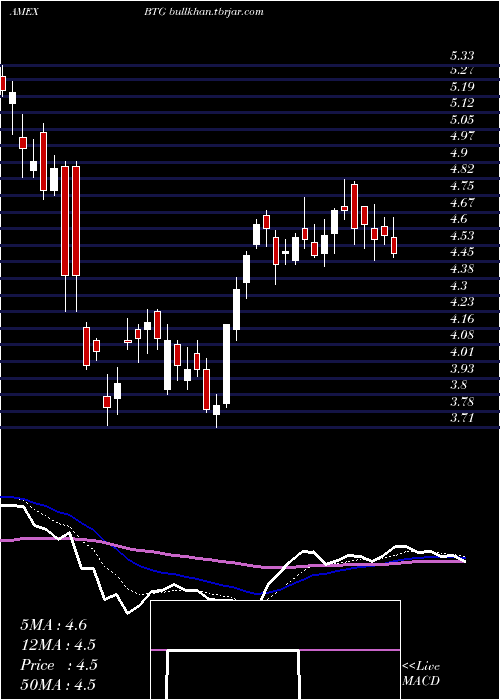This screenshot has width=500, height=700.
Task: Click the 50MA : 4.5 readout
Action: coord(58,685)
